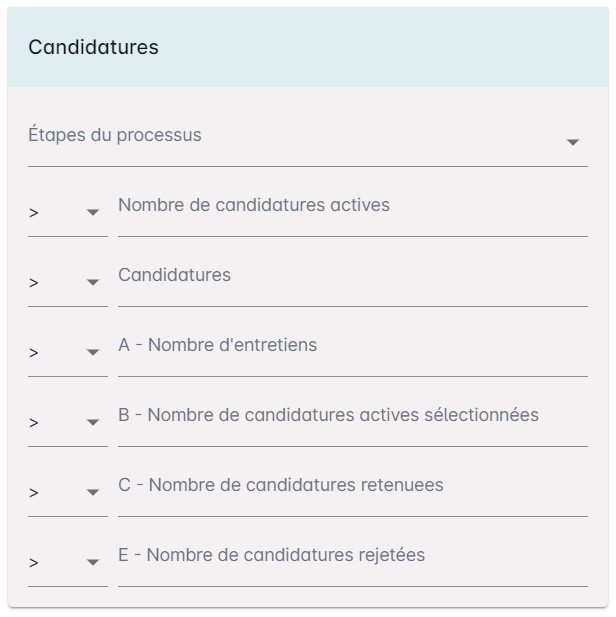The height and width of the screenshot is (617, 616).
Task: Focus the B - Nombre de candidatures actives sélectionnées input
Action: click(x=353, y=422)
